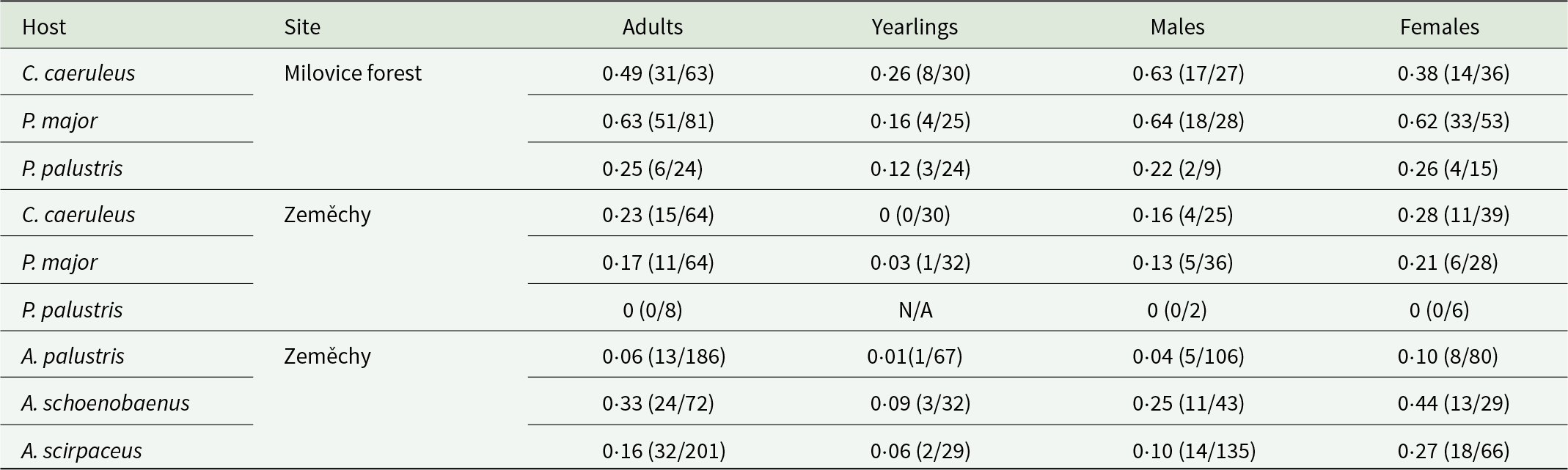Image resolution: width=1568 pixels, height=470 pixels.
Task: Select the A. scirpaceus host cell
Action: pos(82,450)
